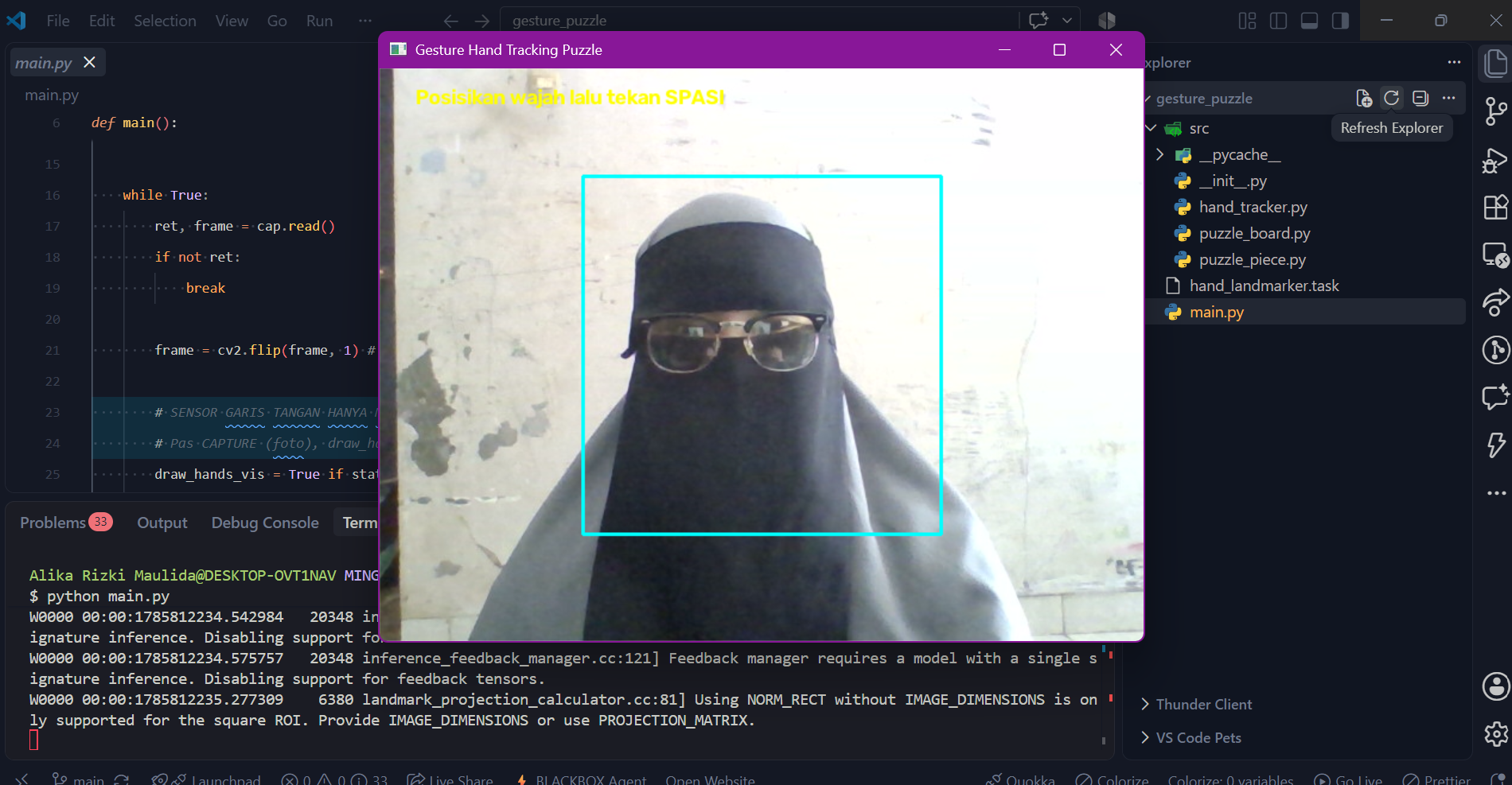Toggle Quokka in the status bar
1512x785 pixels.
coord(1020,779)
